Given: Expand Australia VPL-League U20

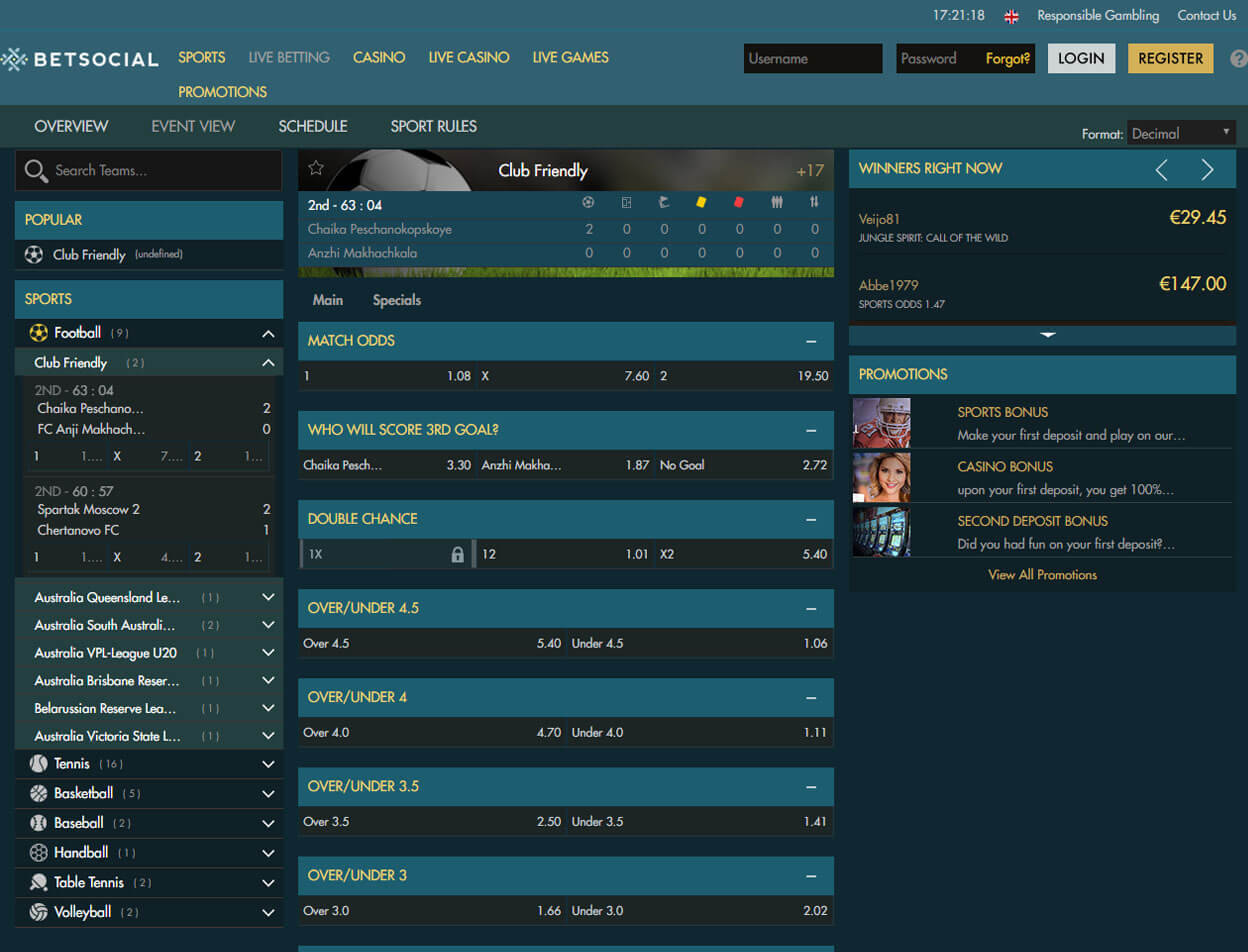Looking at the screenshot, I should (x=268, y=653).
